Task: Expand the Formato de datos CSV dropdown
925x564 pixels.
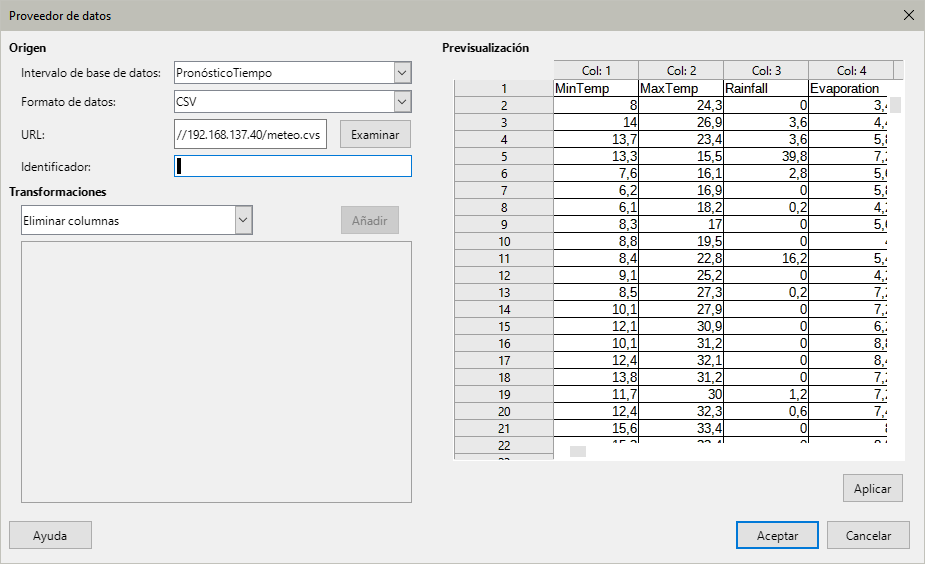Action: coord(402,101)
